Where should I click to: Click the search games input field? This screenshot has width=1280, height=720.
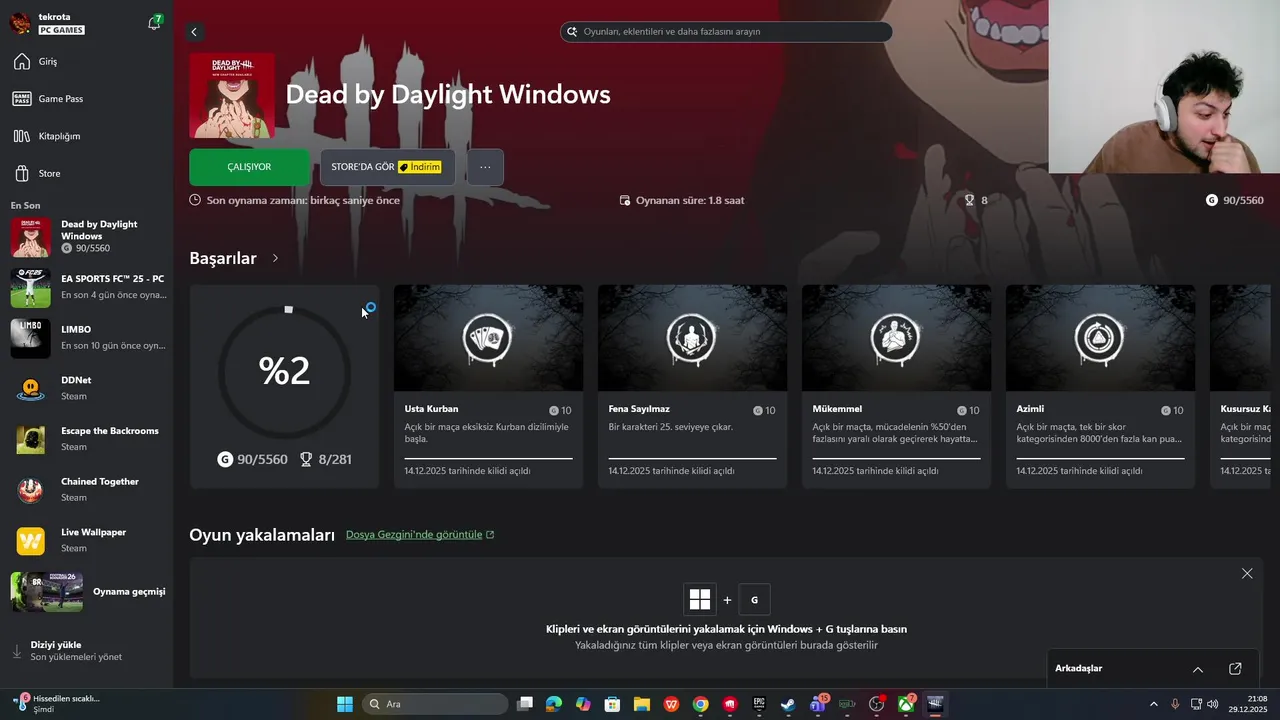pyautogui.click(x=726, y=32)
